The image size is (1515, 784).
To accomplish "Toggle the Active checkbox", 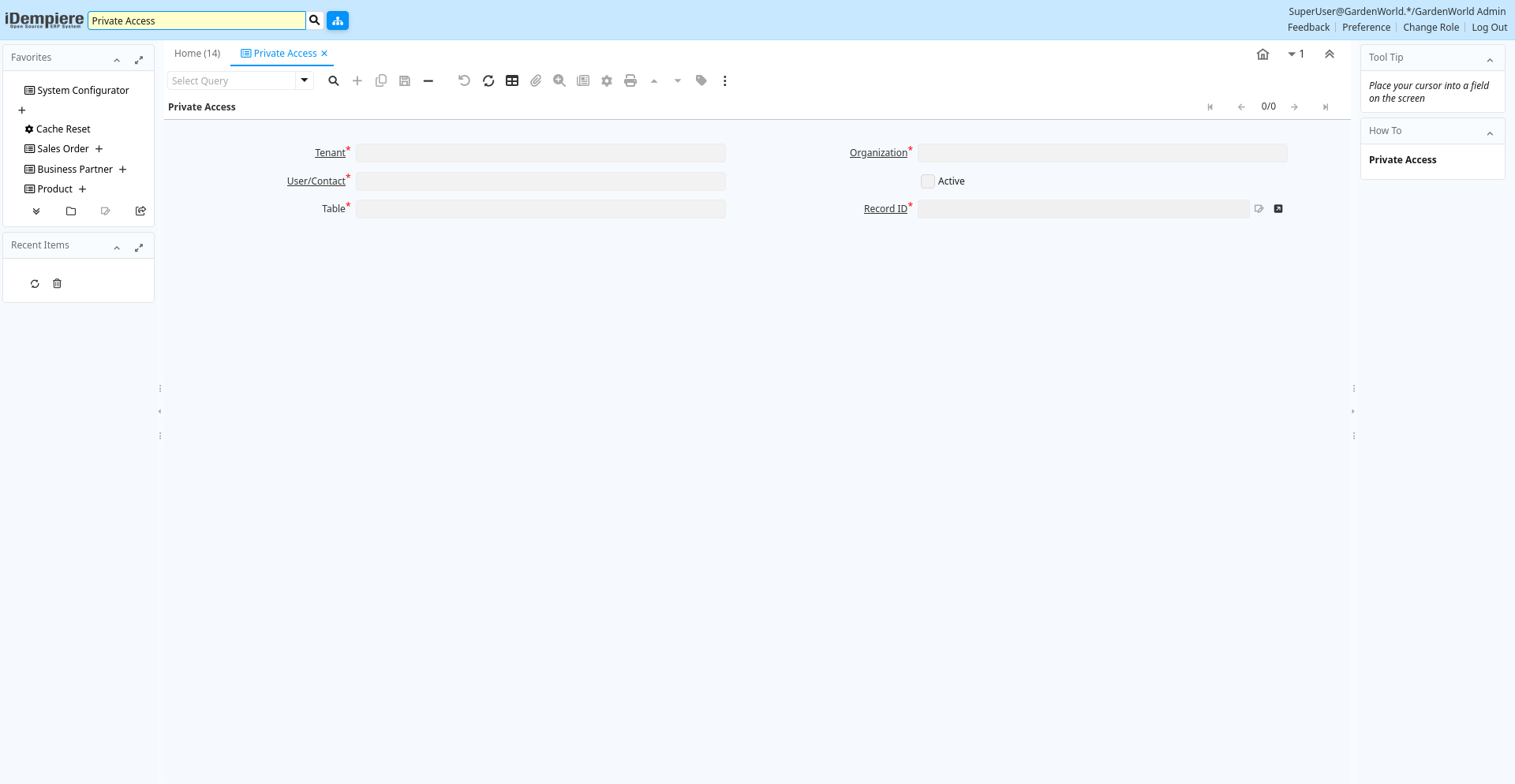I will coord(928,181).
